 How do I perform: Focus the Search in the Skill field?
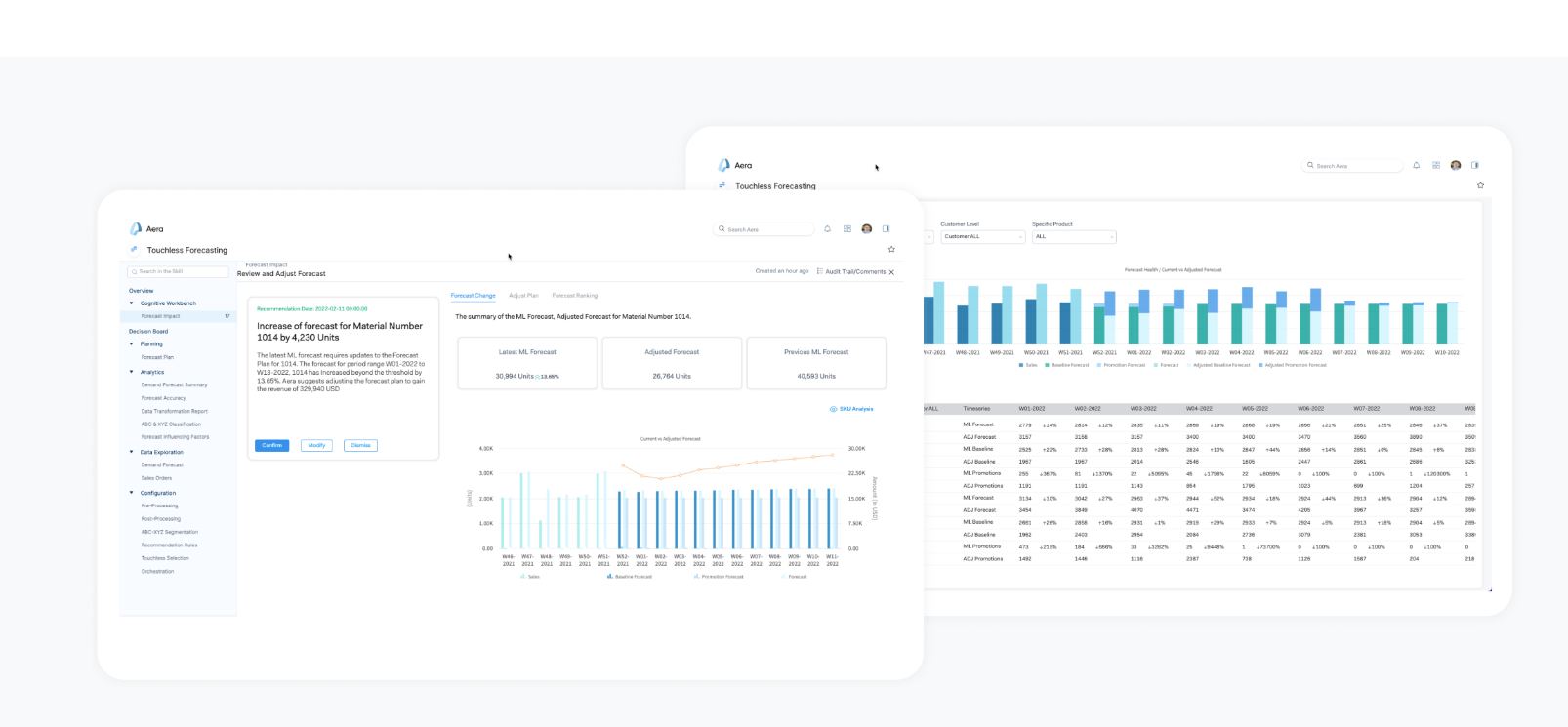pyautogui.click(x=178, y=271)
